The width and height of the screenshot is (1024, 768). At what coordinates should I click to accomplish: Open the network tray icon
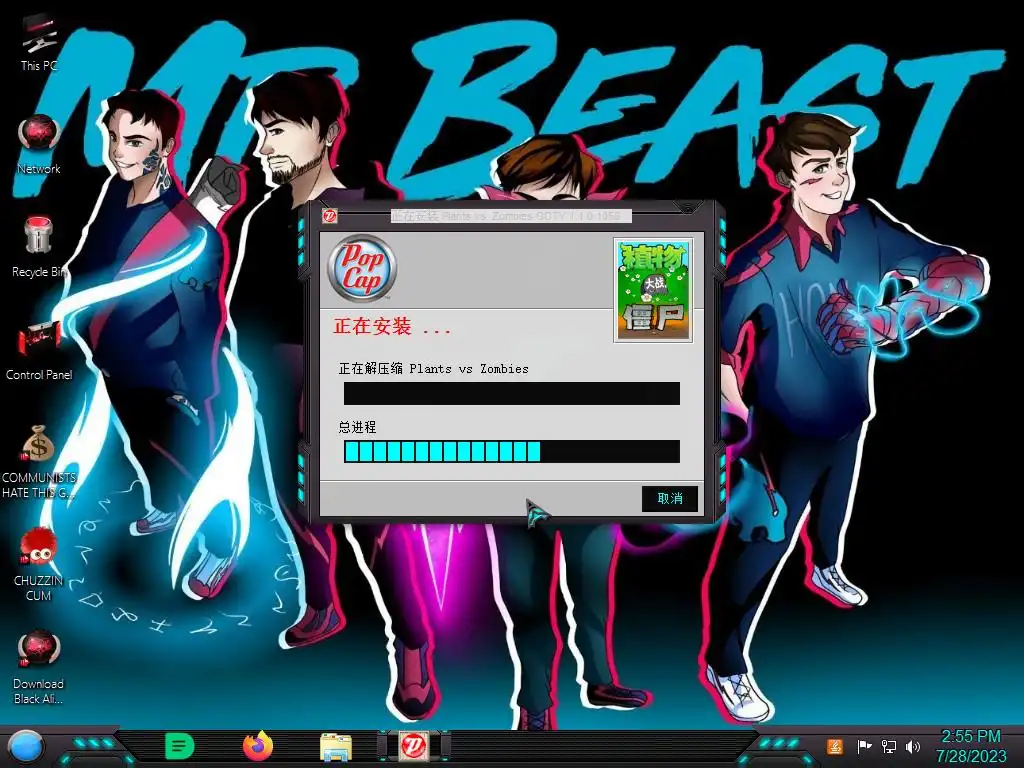(889, 746)
